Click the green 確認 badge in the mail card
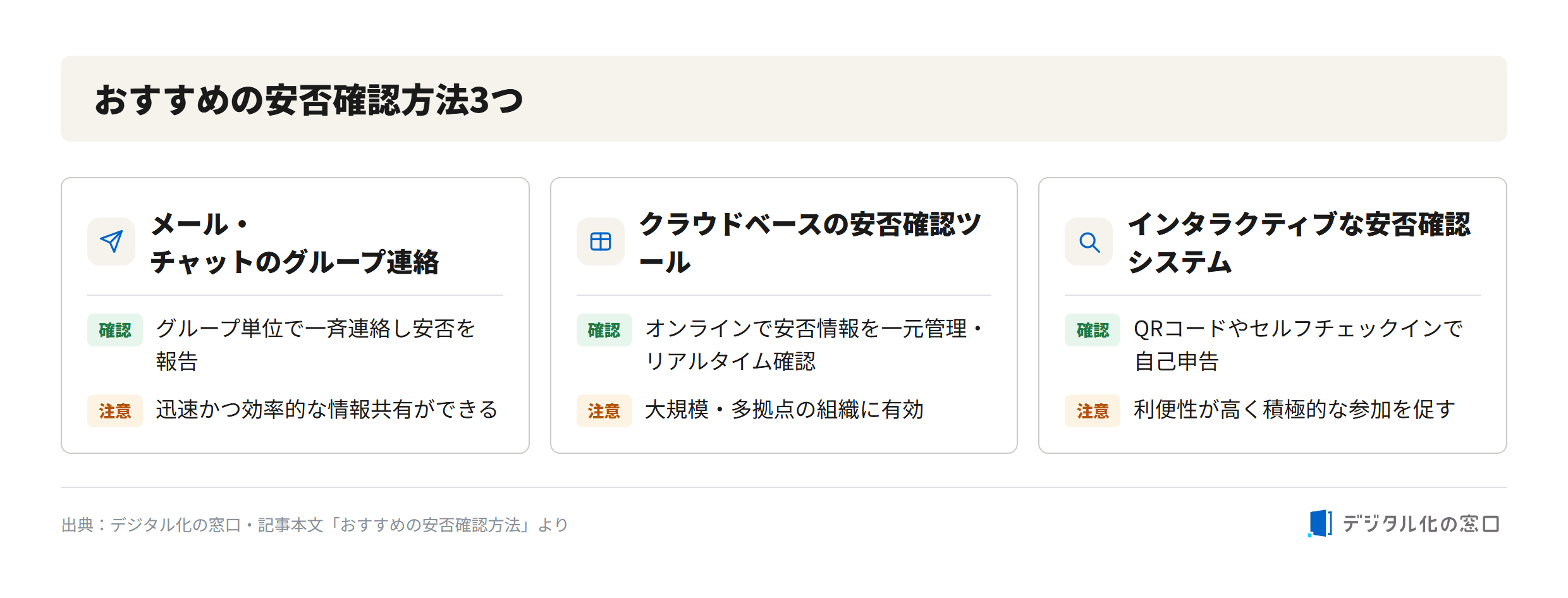Image resolution: width=1568 pixels, height=598 pixels. pyautogui.click(x=115, y=330)
